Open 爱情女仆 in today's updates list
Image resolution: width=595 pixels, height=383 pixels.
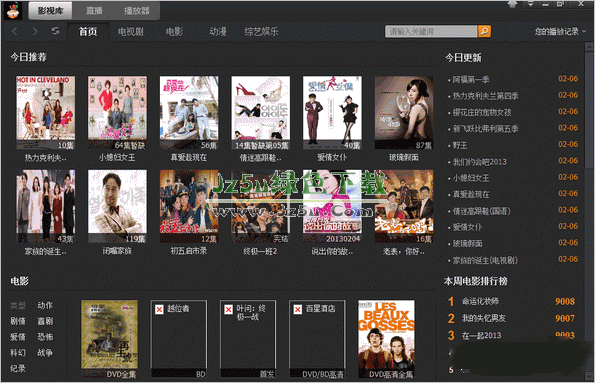click(467, 227)
